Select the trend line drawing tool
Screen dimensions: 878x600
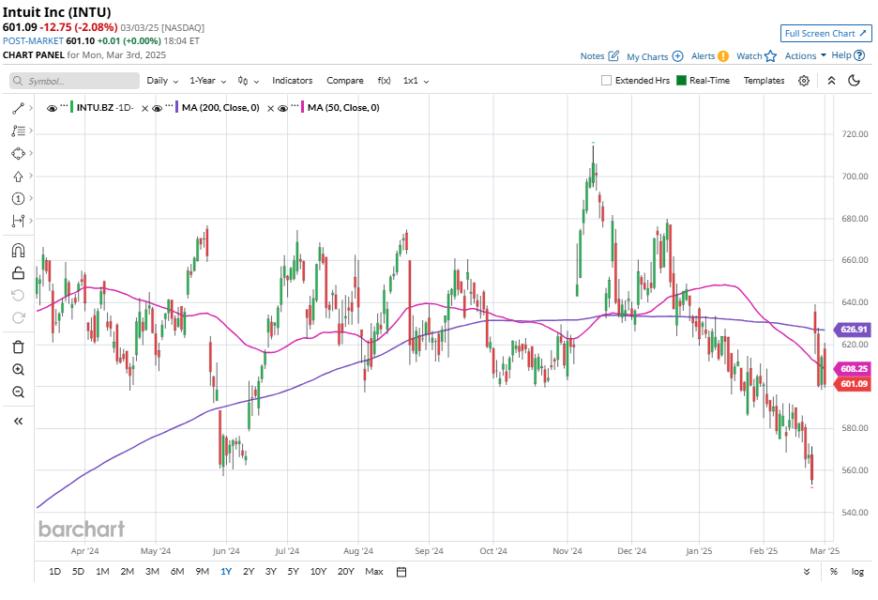[x=18, y=108]
